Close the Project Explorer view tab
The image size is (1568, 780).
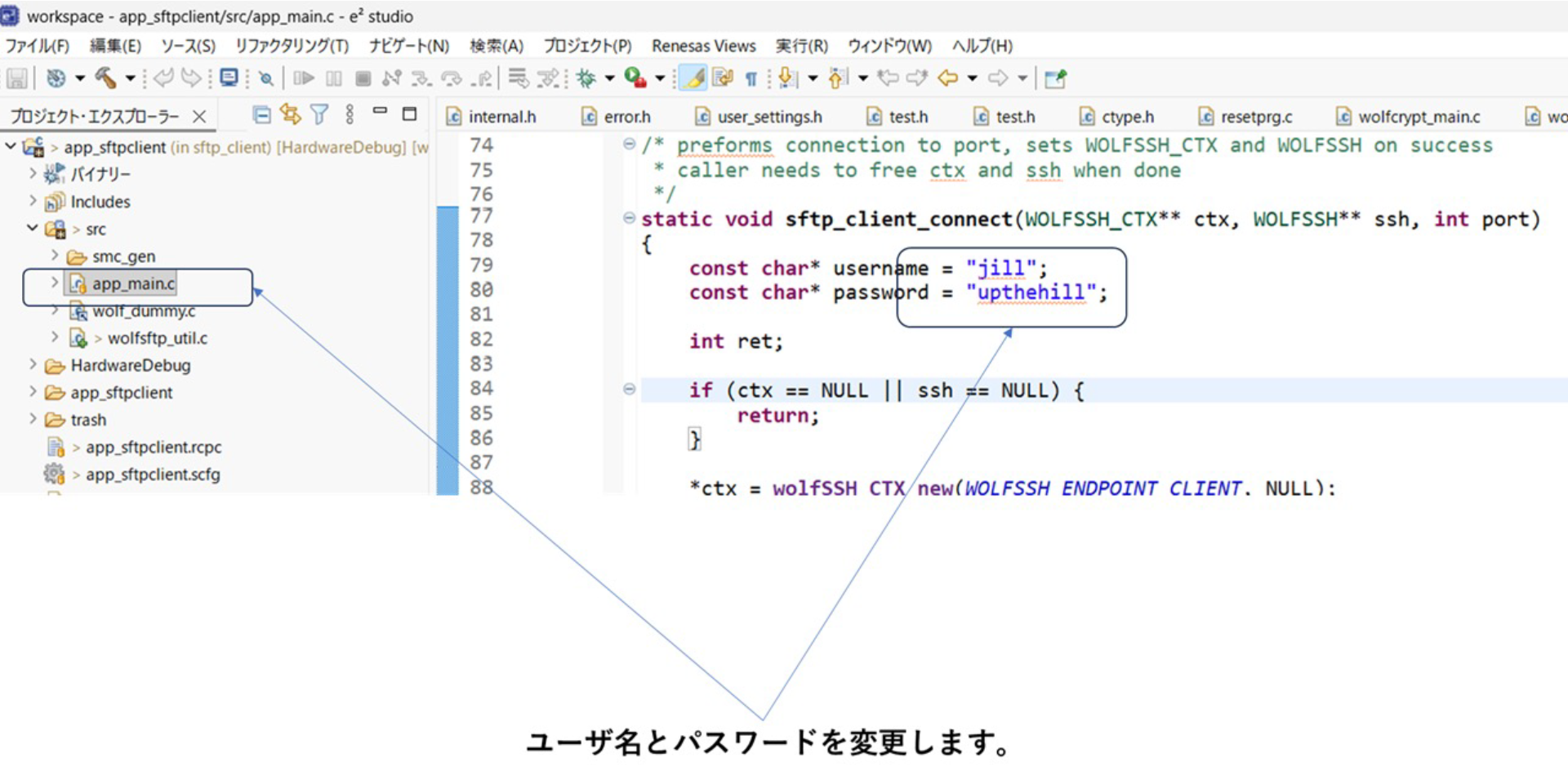click(x=199, y=117)
